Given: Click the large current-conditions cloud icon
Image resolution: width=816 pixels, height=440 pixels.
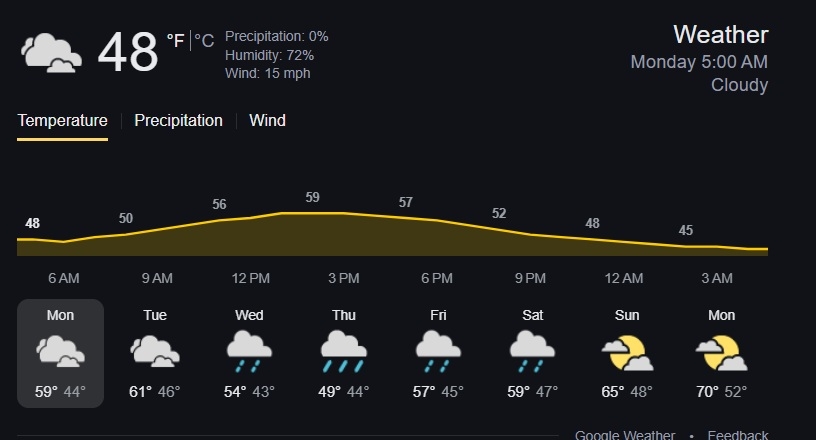Looking at the screenshot, I should (51, 52).
